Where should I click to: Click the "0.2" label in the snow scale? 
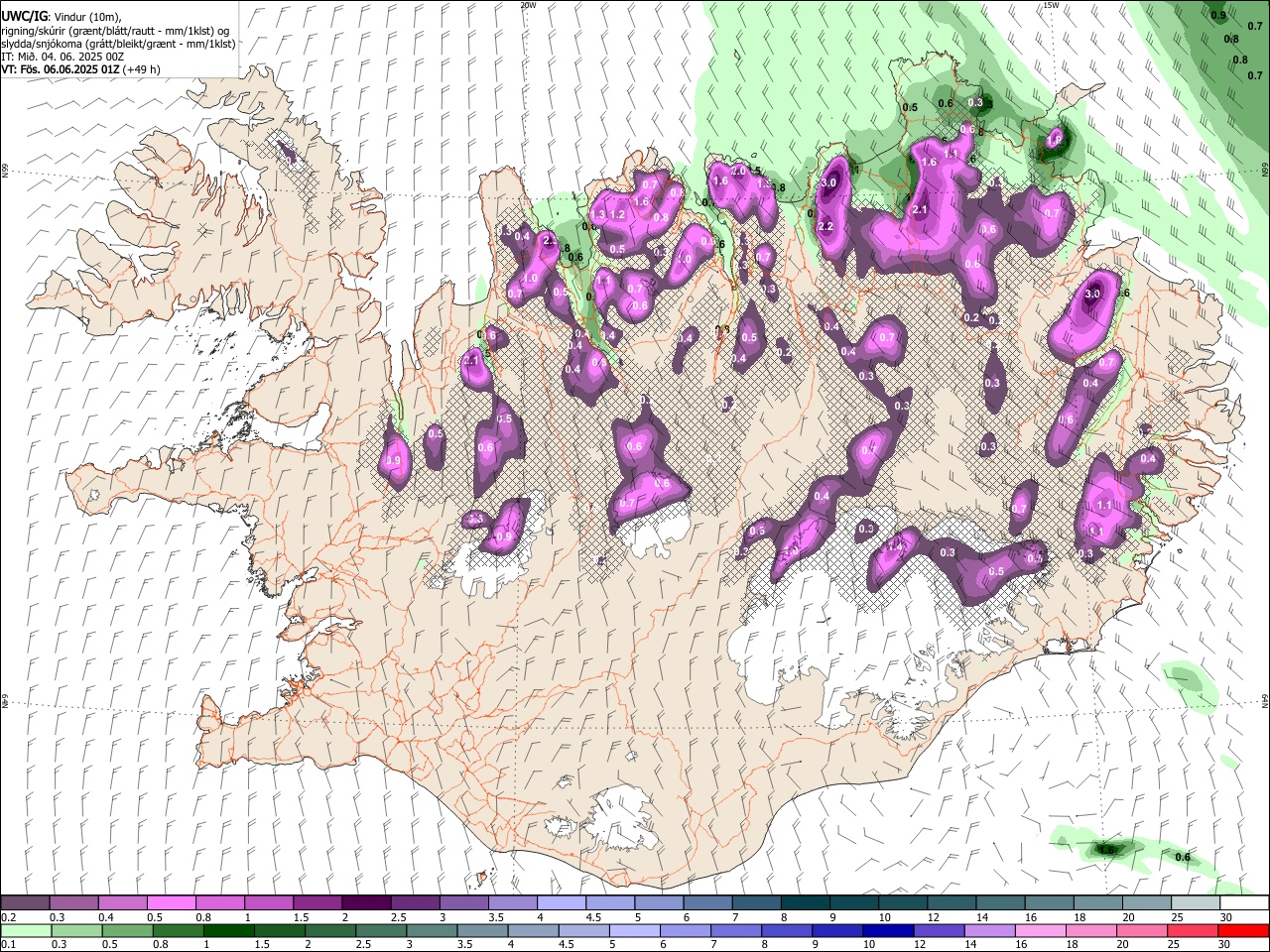(8, 917)
